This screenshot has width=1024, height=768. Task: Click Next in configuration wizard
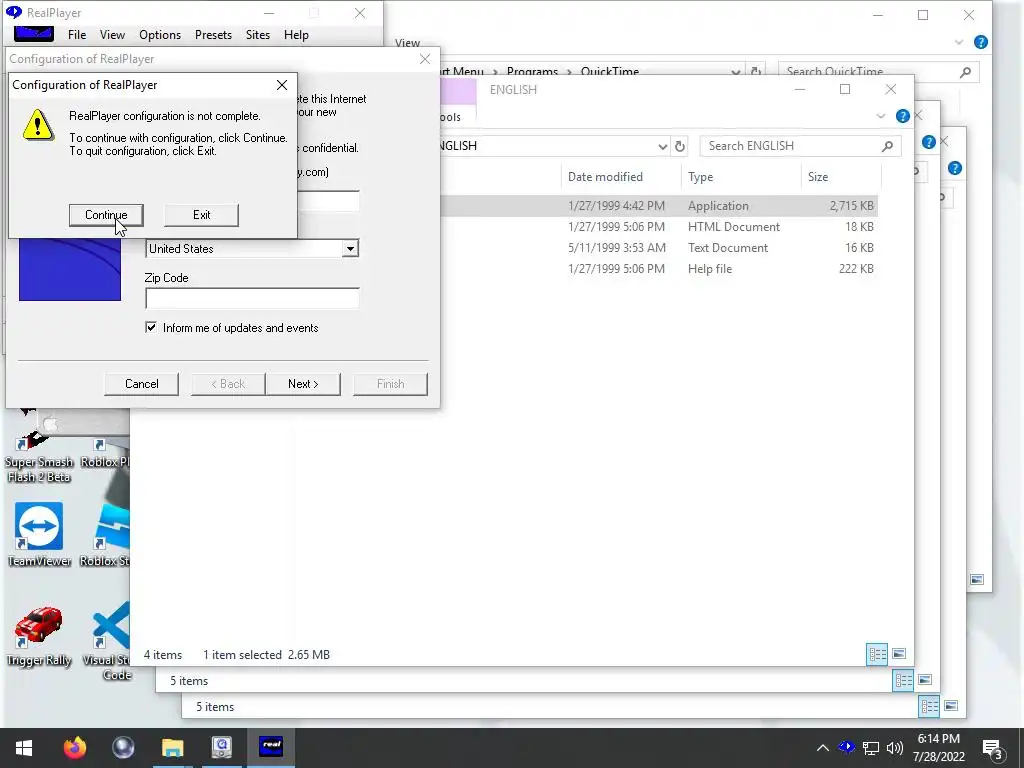[x=303, y=384]
